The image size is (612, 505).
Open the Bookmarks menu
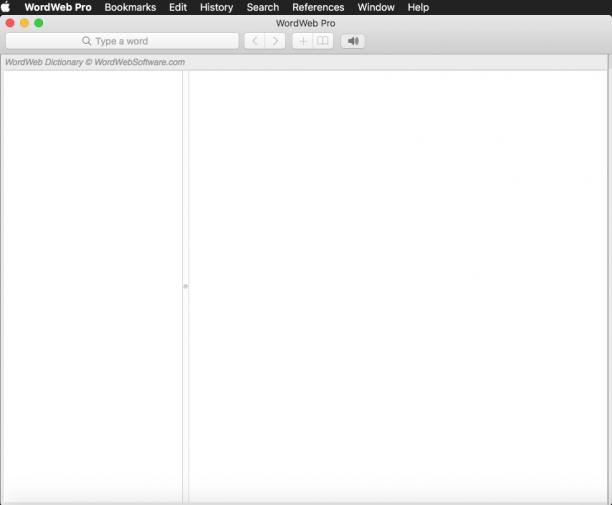coord(130,7)
